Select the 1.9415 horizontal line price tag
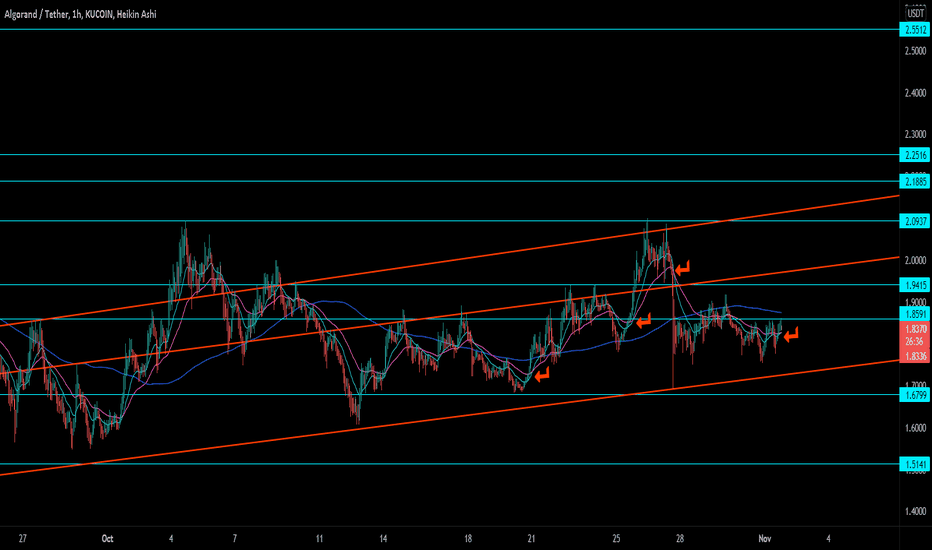The width and height of the screenshot is (932, 550). 915,285
